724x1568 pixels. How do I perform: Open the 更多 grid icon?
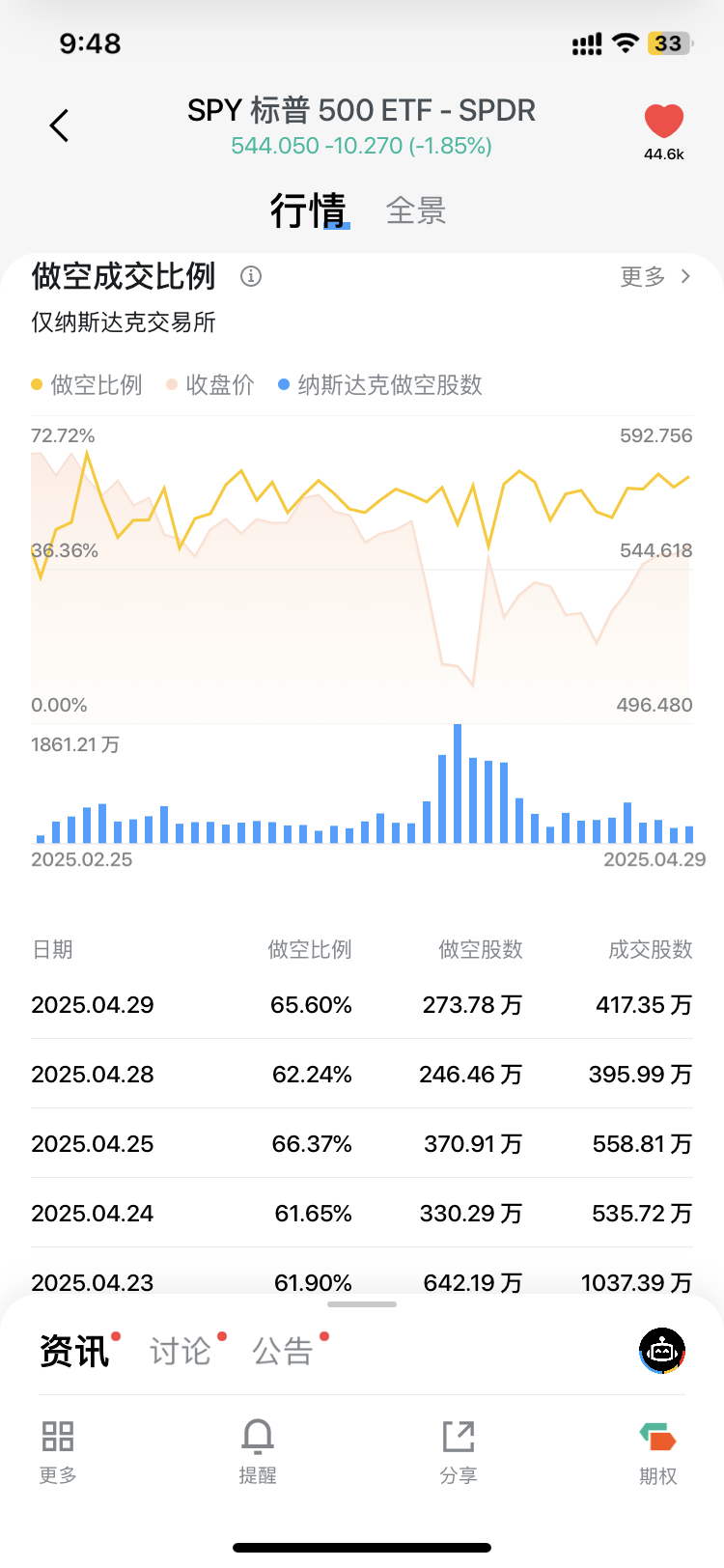pos(58,1436)
